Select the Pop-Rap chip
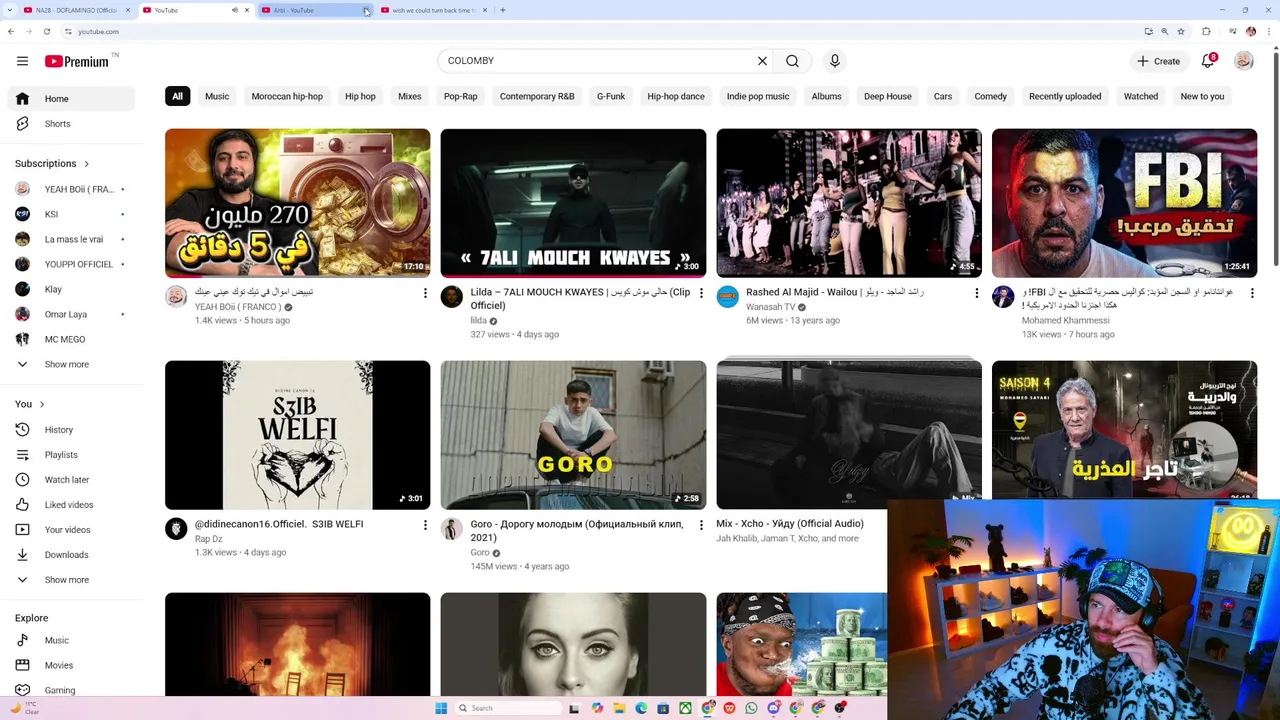 461,97
